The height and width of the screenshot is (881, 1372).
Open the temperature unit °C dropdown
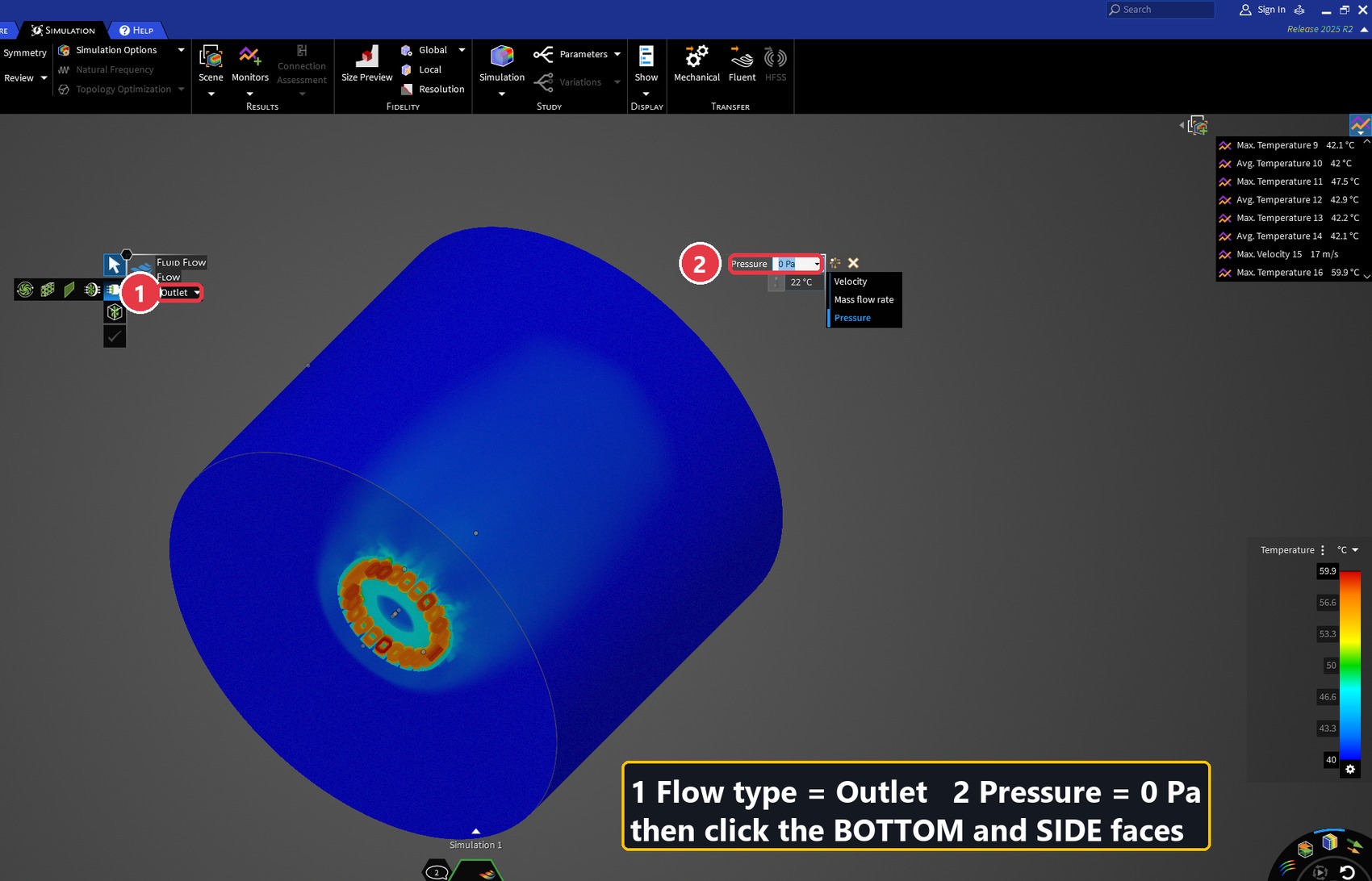coord(1348,550)
